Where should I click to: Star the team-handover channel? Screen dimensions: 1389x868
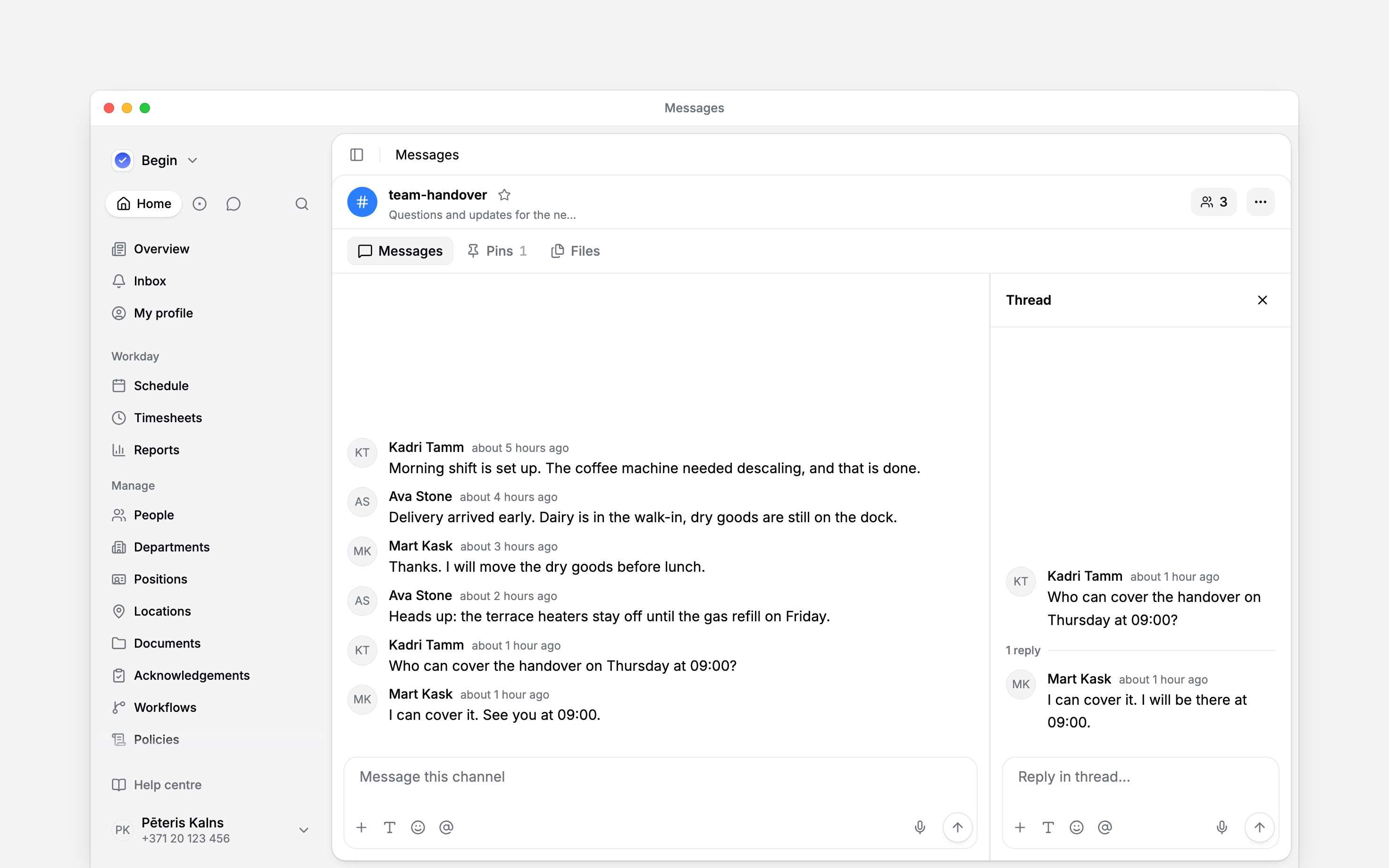point(504,195)
